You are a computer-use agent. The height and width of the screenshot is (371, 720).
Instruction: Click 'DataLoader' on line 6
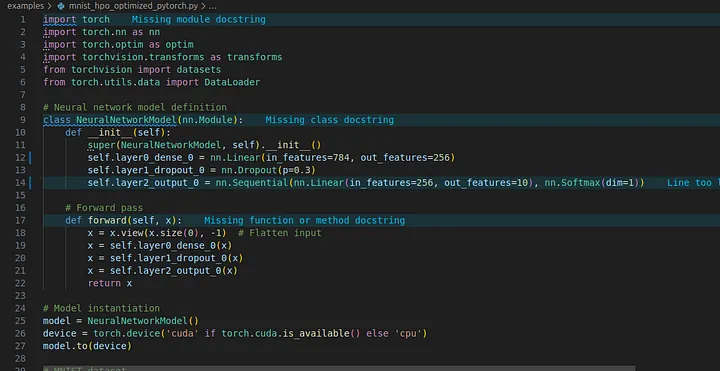click(x=232, y=83)
